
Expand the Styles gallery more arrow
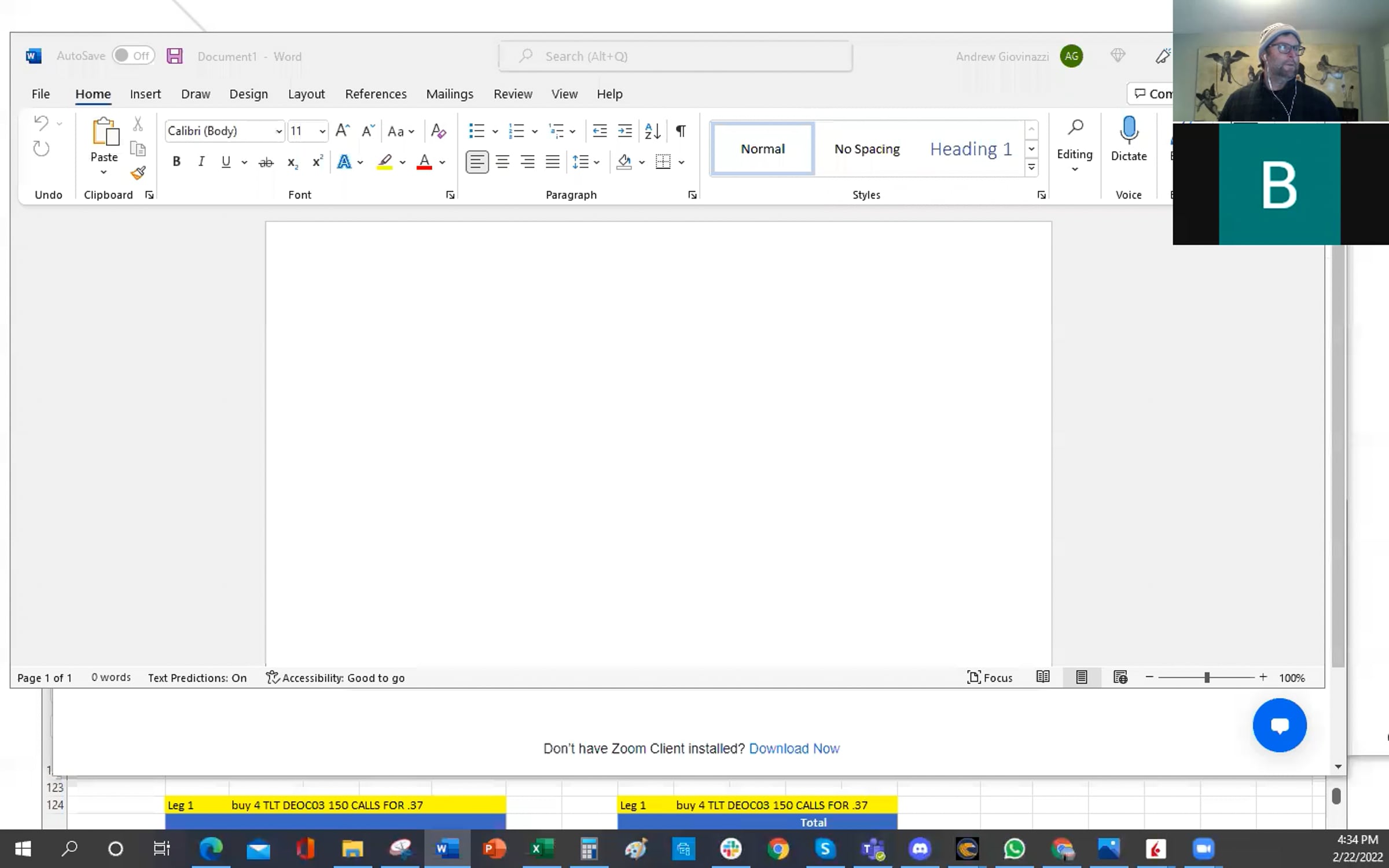[1031, 167]
